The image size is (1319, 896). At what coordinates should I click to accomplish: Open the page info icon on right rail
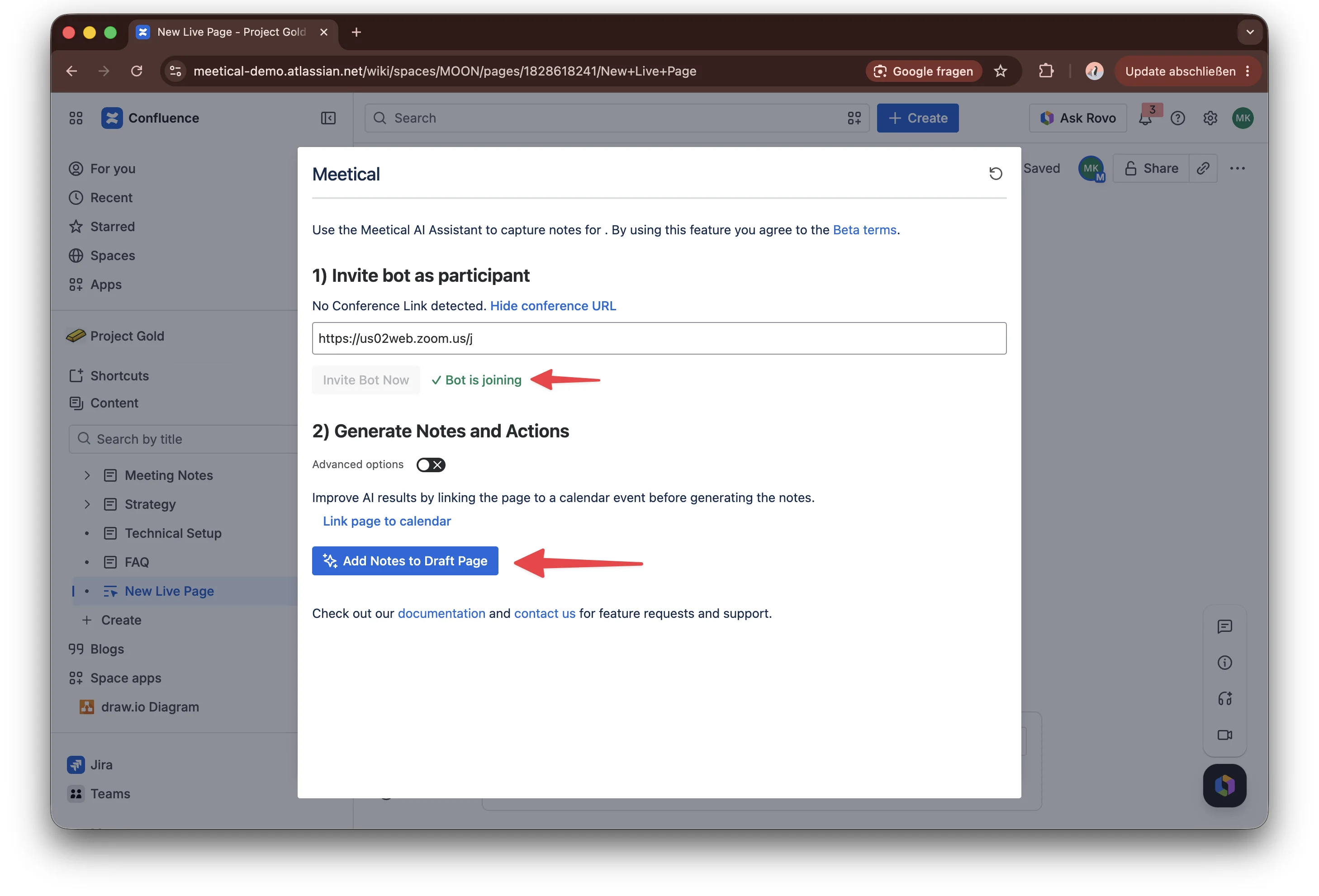[1224, 663]
